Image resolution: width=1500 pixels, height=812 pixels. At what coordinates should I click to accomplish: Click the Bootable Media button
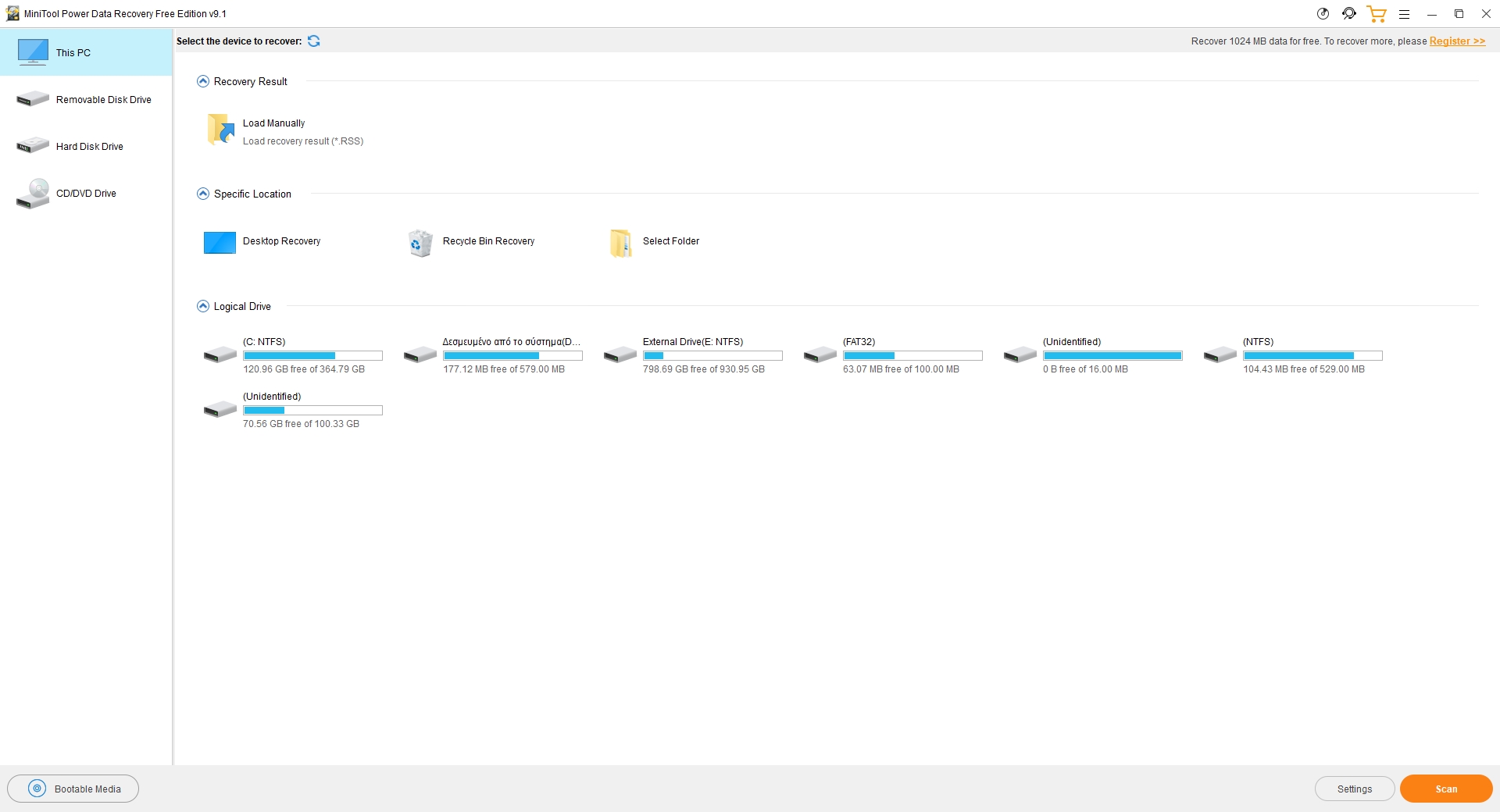[73, 789]
